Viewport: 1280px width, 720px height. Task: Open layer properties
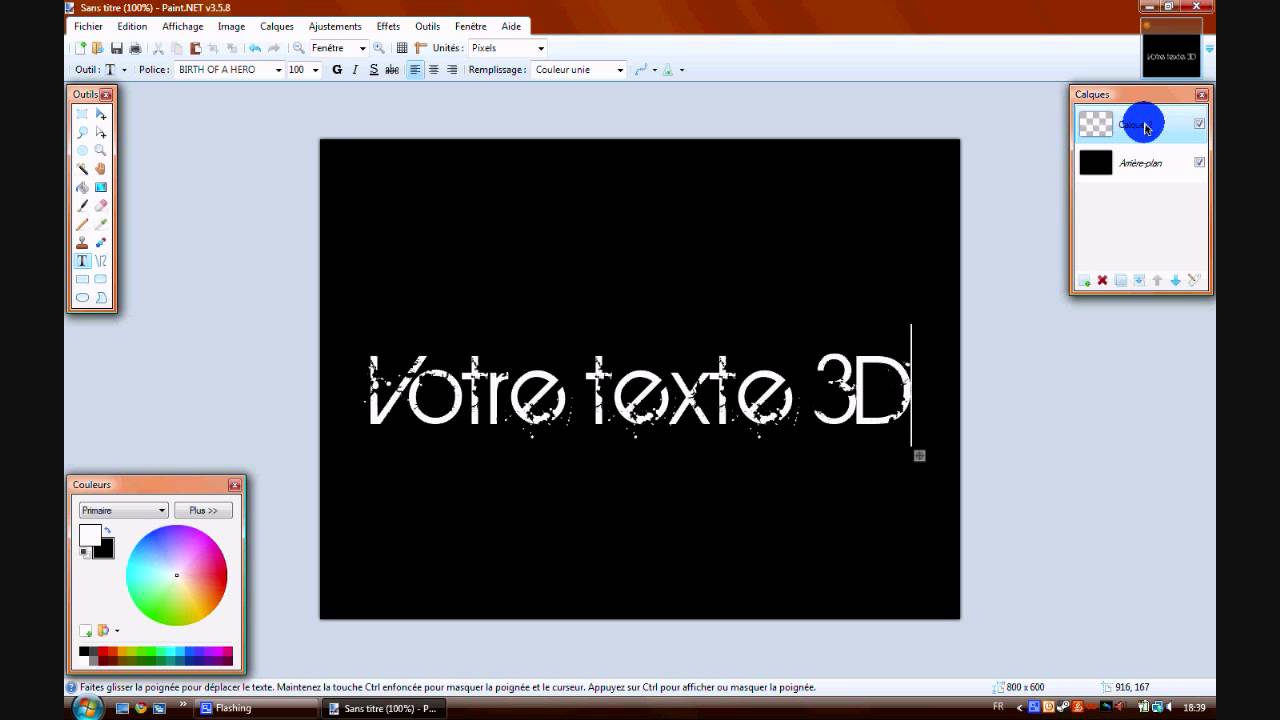tap(1194, 281)
